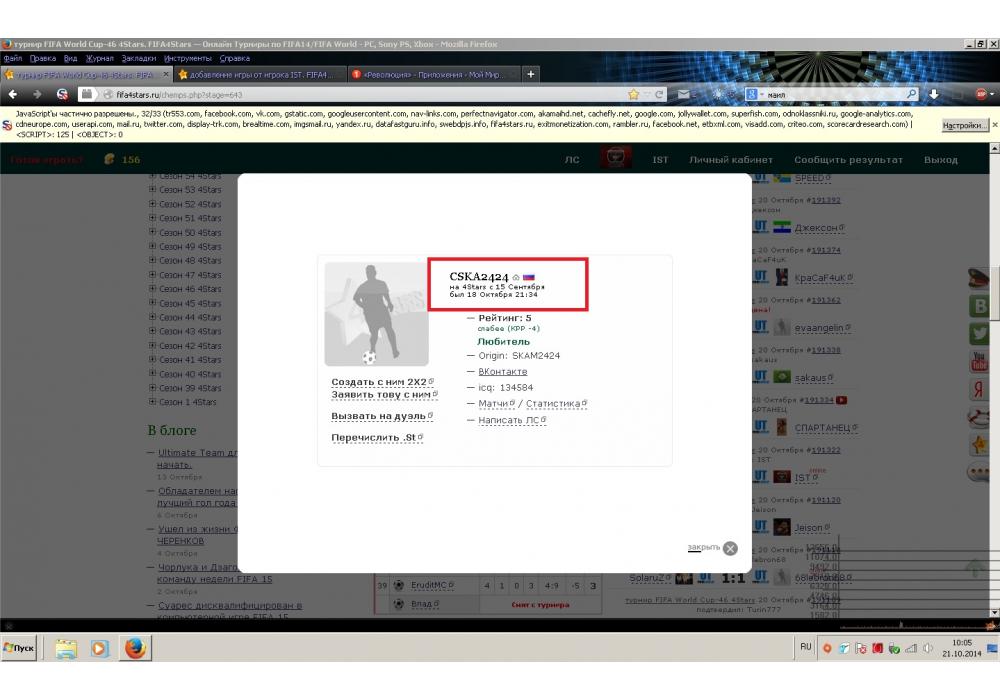1000x700 pixels.
Task: Reload the page using the refresh icon
Action: pyautogui.click(x=659, y=94)
